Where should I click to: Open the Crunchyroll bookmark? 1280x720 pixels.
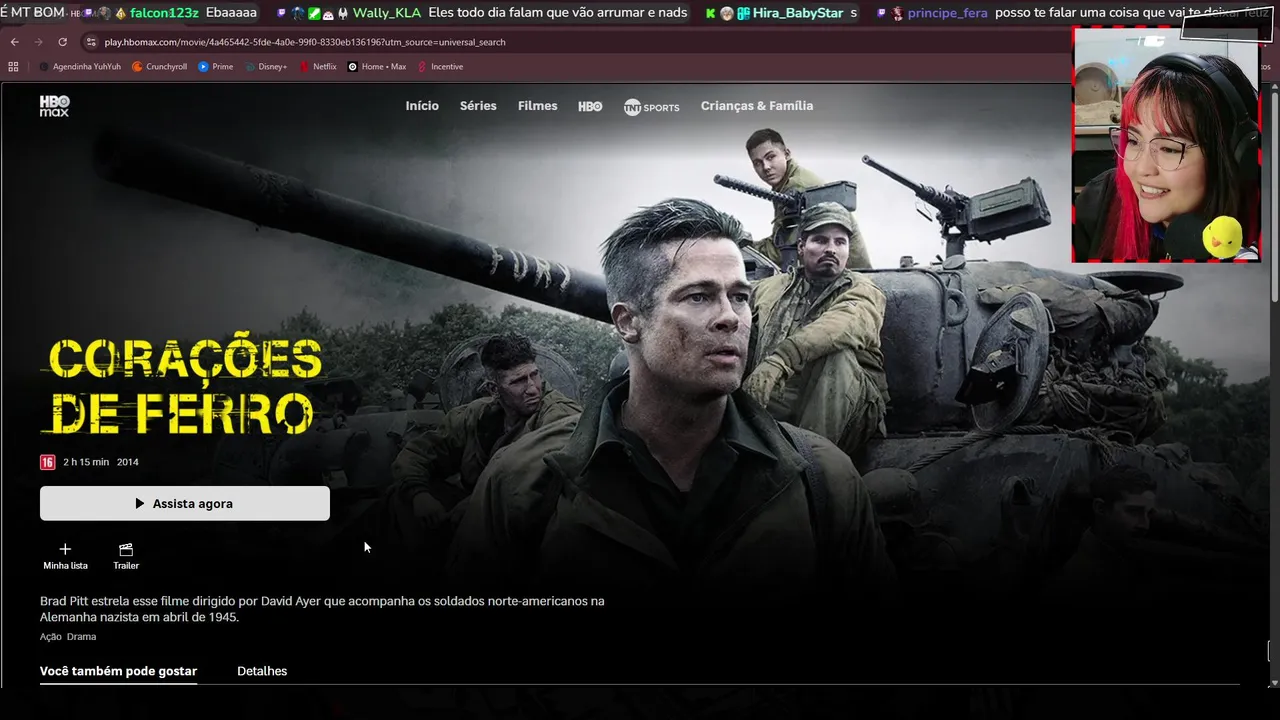(160, 67)
